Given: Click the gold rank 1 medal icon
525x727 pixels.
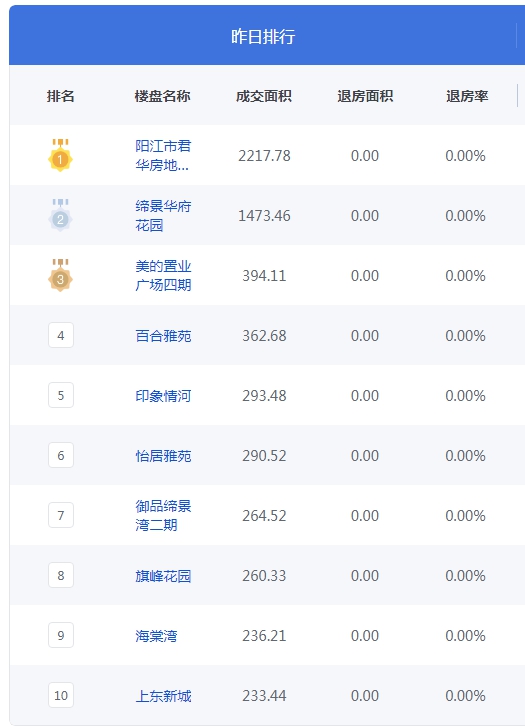Looking at the screenshot, I should (60, 155).
